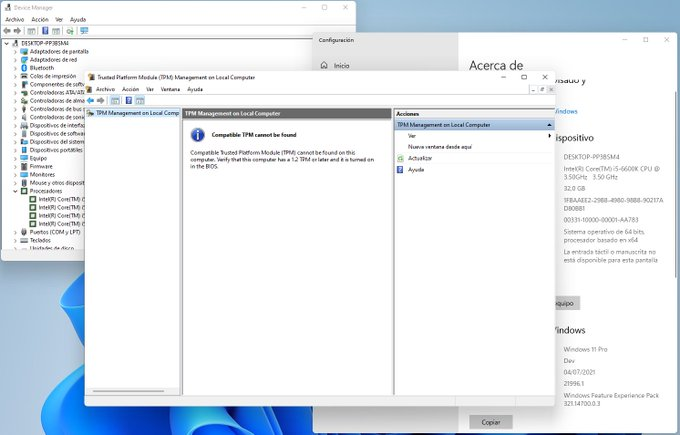Expand Adaptadores de red node
The width and height of the screenshot is (680, 435).
[16, 60]
